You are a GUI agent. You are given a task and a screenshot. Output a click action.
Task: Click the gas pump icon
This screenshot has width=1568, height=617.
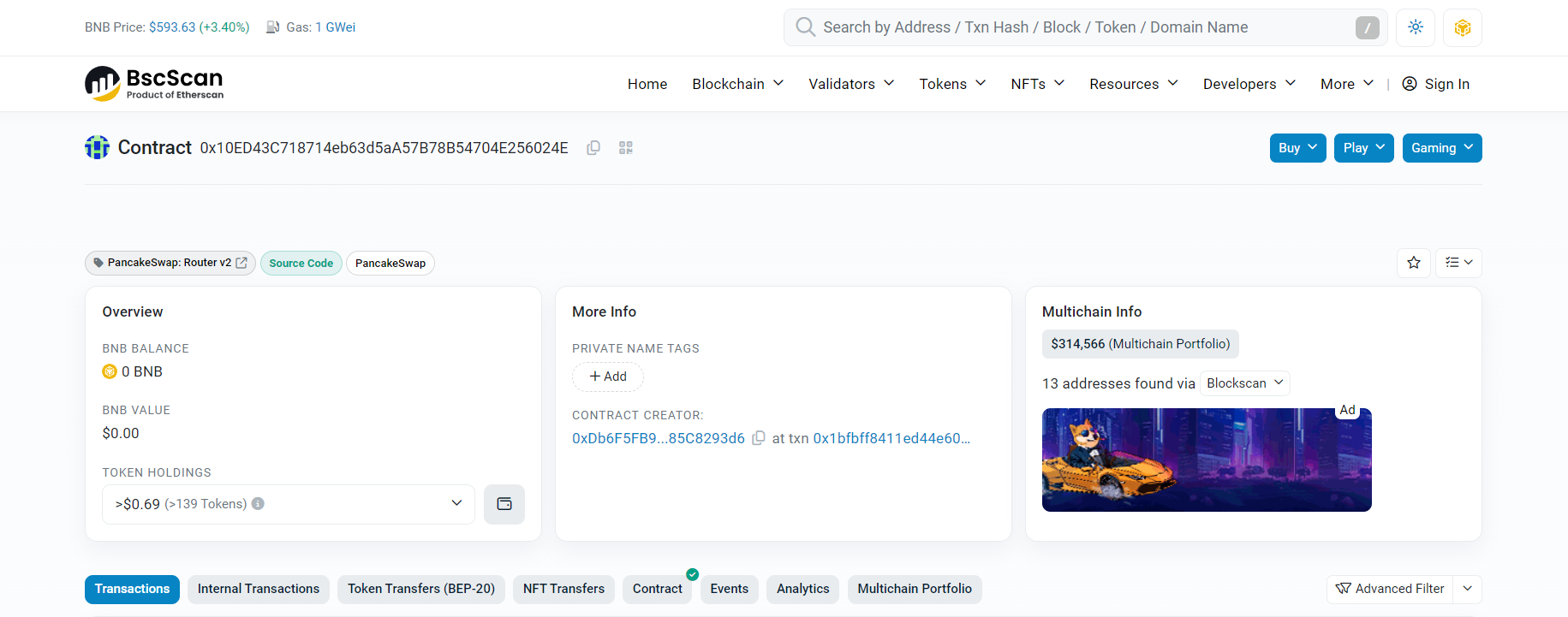273,27
